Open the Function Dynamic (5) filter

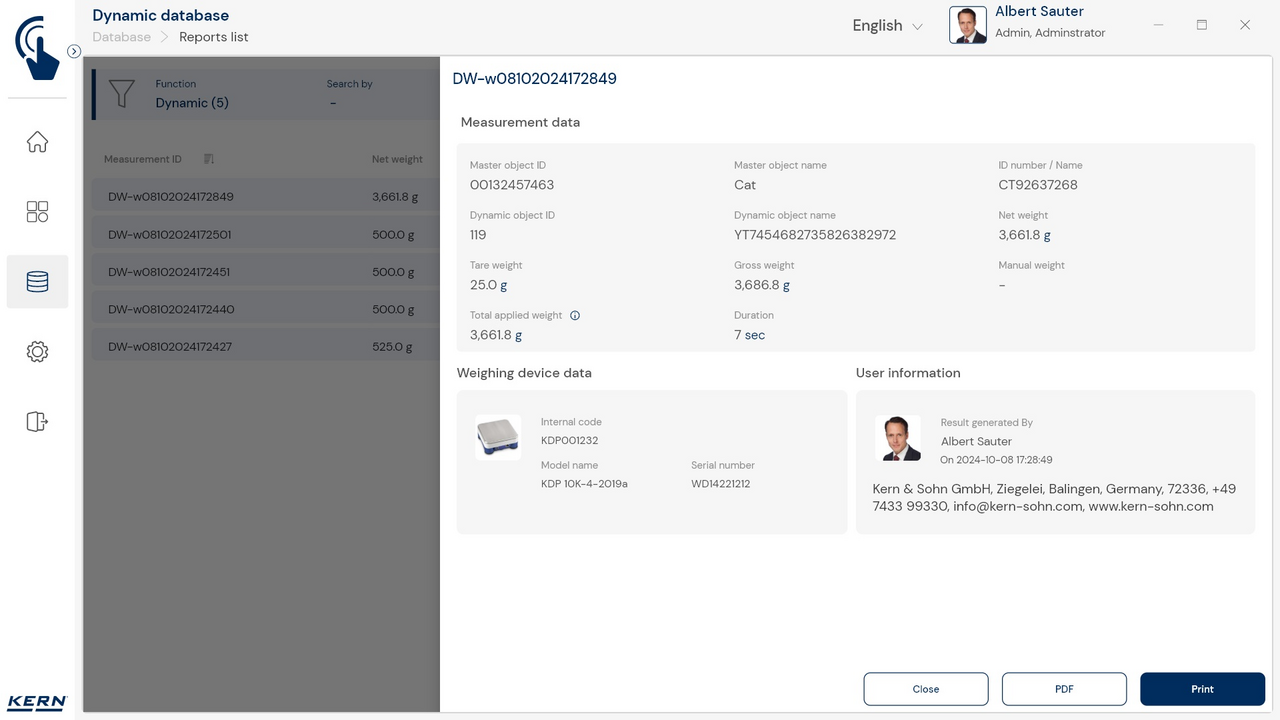click(192, 94)
